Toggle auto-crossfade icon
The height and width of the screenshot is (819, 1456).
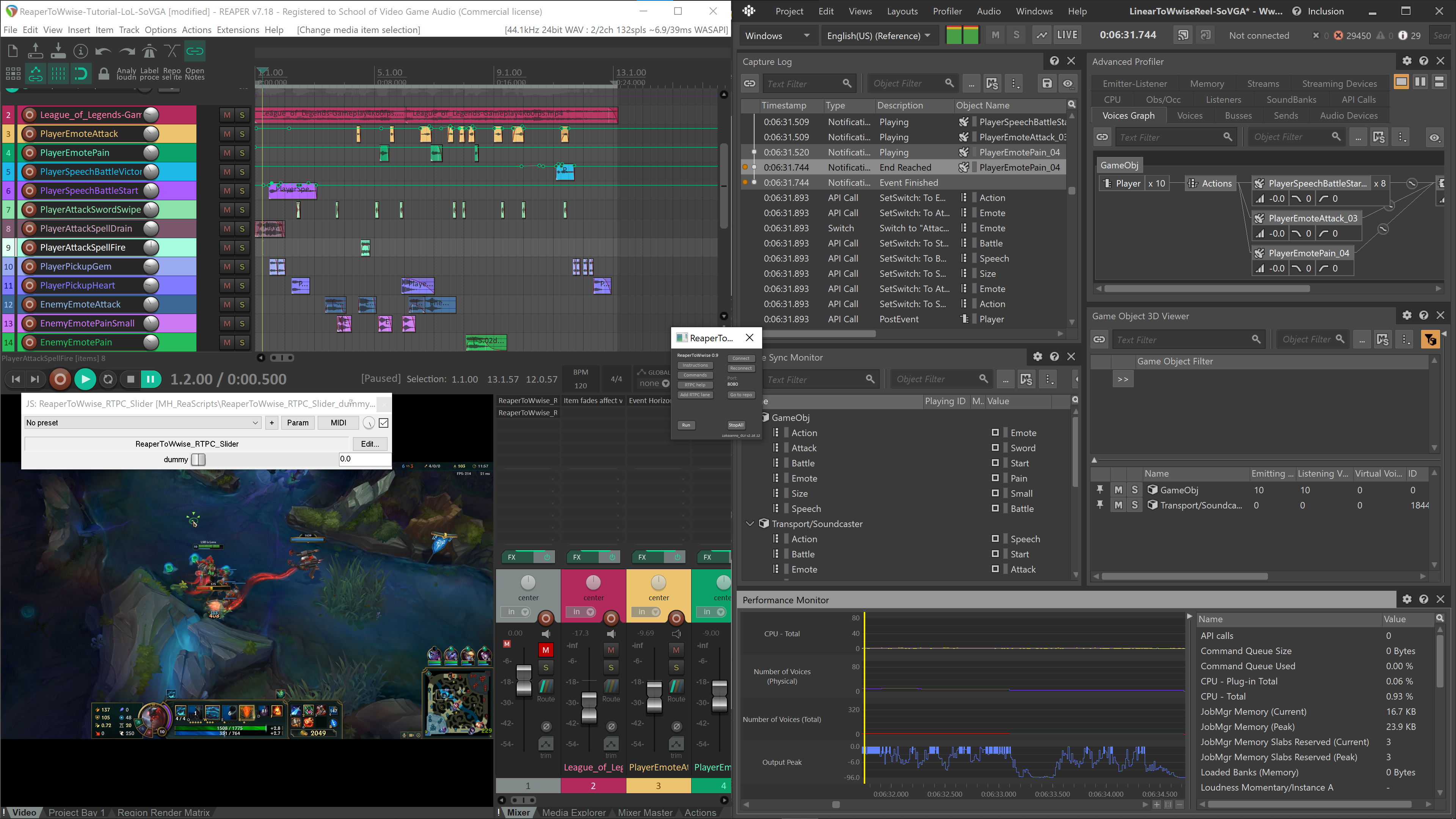click(172, 52)
